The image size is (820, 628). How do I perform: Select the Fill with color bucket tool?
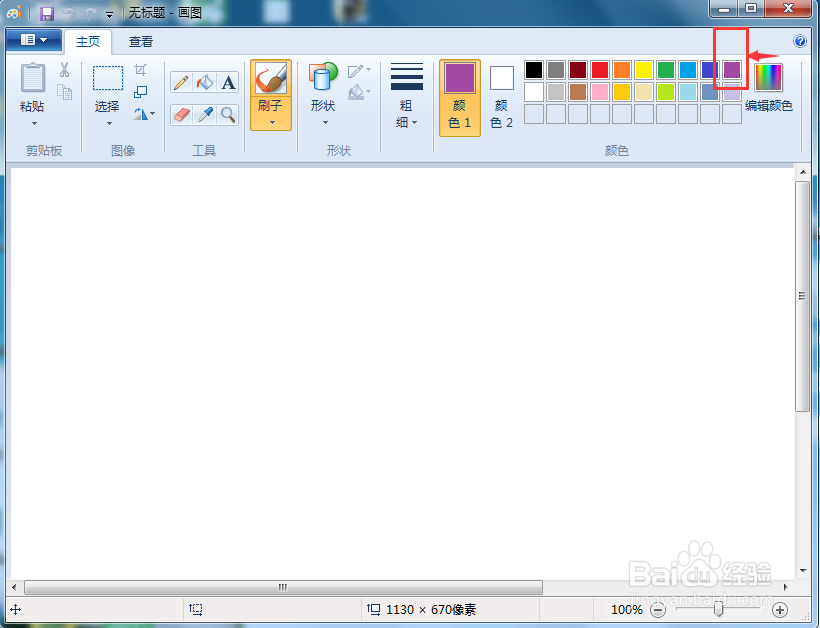pyautogui.click(x=204, y=83)
